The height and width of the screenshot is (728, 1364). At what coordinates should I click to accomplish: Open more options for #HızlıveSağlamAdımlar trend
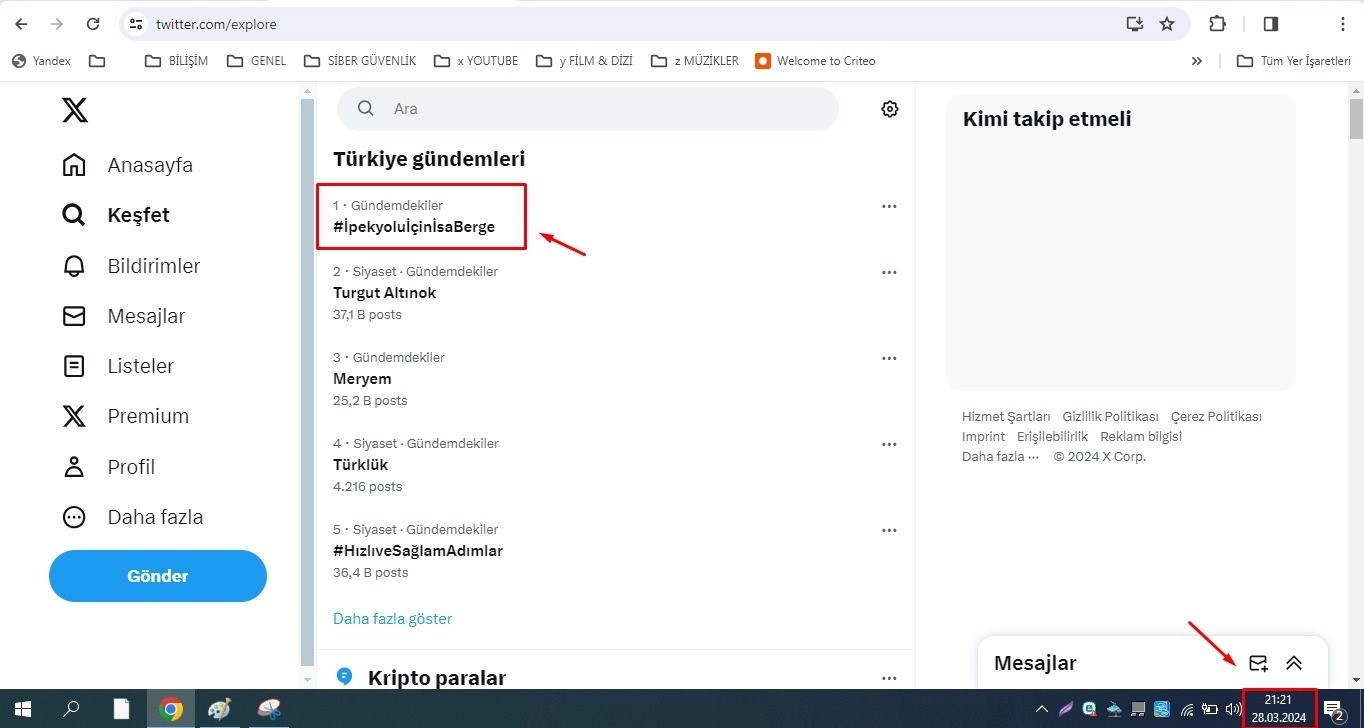tap(889, 531)
